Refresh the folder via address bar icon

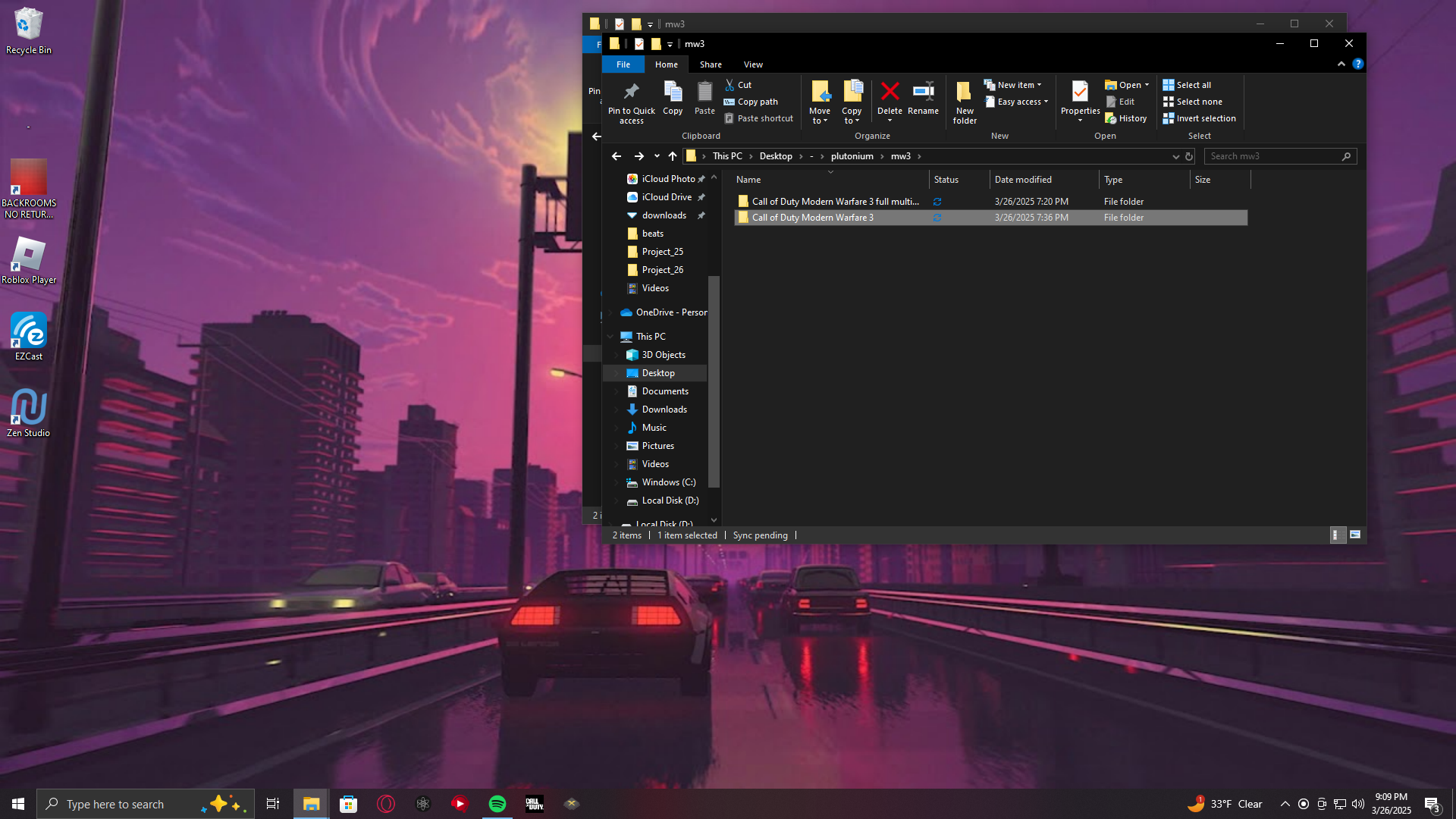1189,156
